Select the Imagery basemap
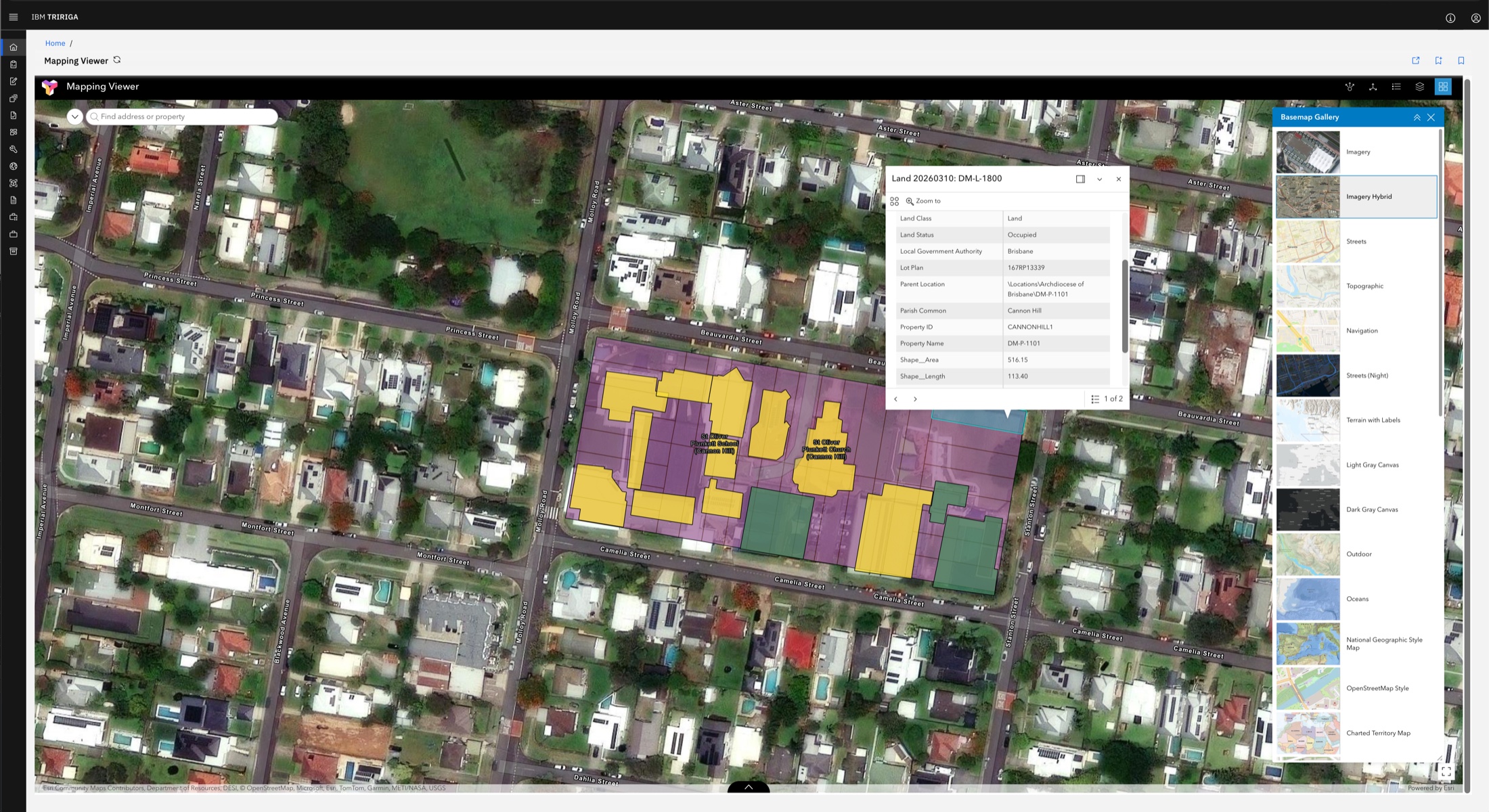 click(1356, 152)
